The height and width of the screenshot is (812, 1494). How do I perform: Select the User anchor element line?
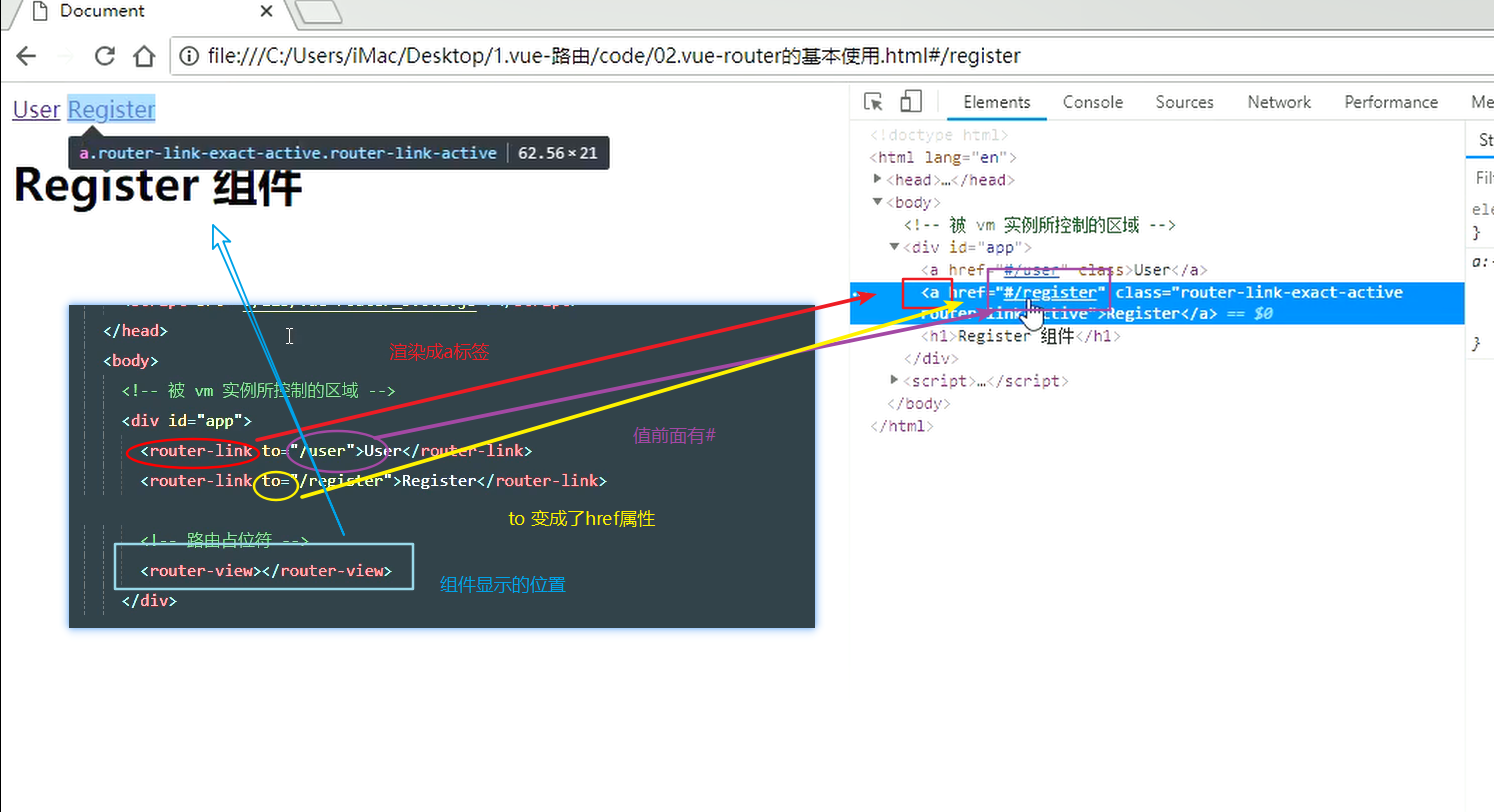click(1064, 270)
